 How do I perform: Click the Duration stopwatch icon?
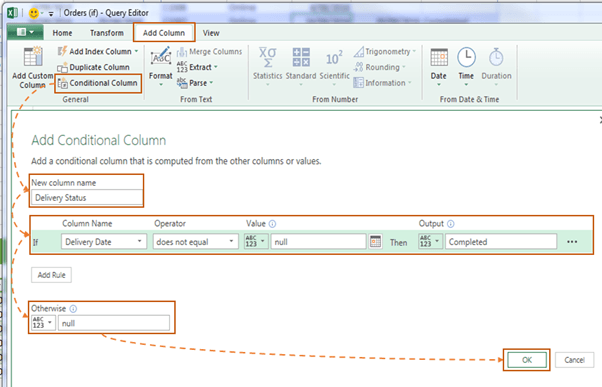496,57
